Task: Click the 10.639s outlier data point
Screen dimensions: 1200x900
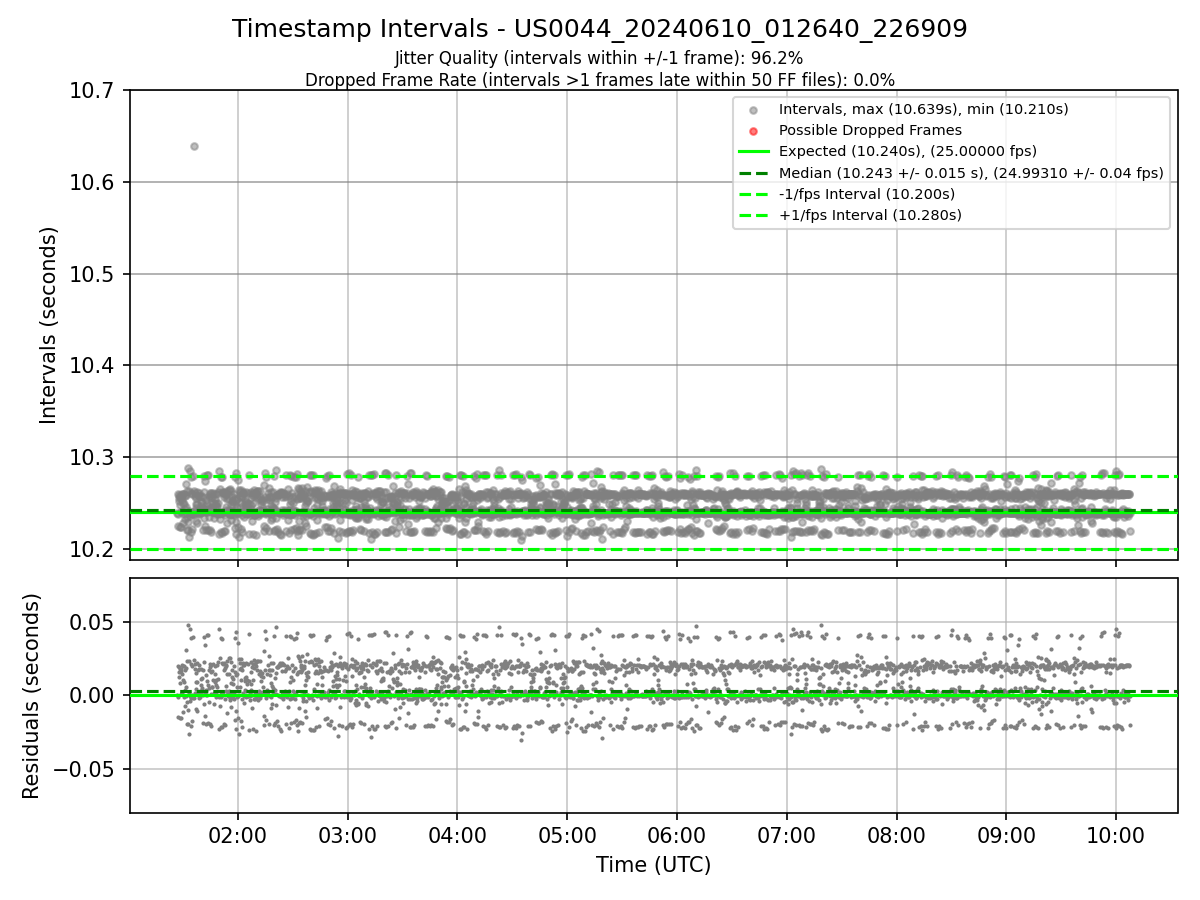Action: point(194,146)
